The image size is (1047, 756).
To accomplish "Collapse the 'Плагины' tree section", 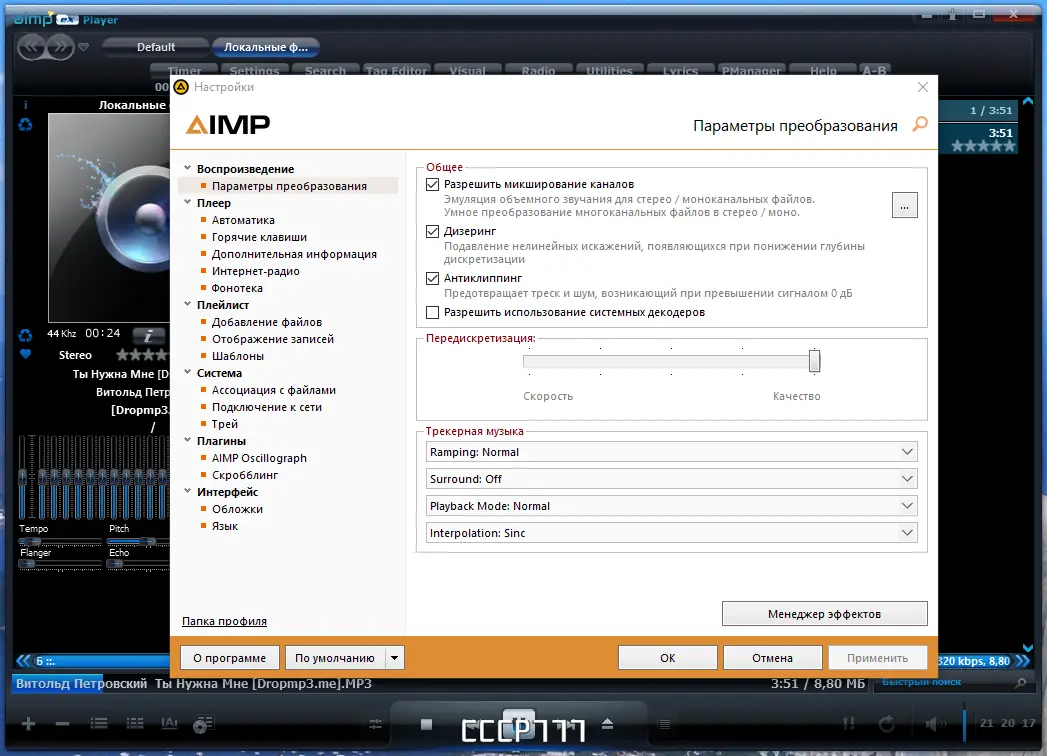I will [188, 440].
